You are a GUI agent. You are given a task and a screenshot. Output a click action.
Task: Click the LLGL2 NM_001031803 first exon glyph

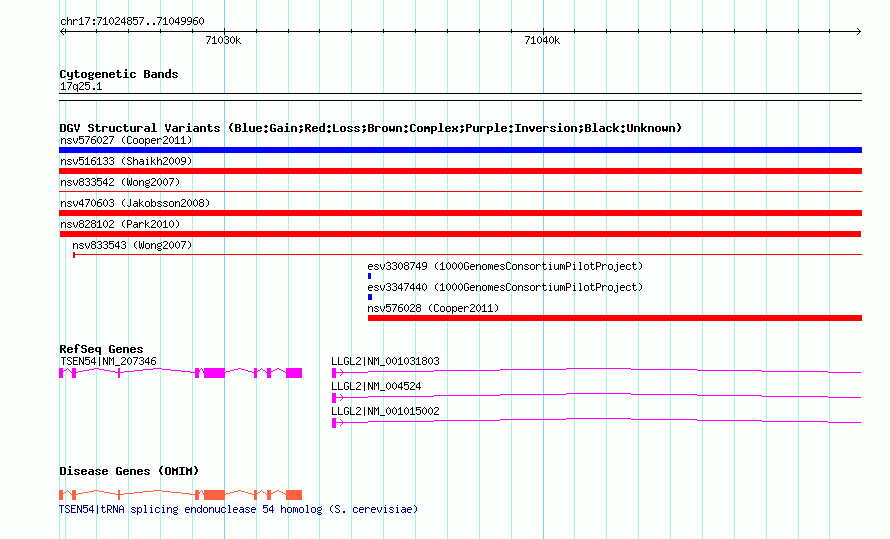(334, 373)
